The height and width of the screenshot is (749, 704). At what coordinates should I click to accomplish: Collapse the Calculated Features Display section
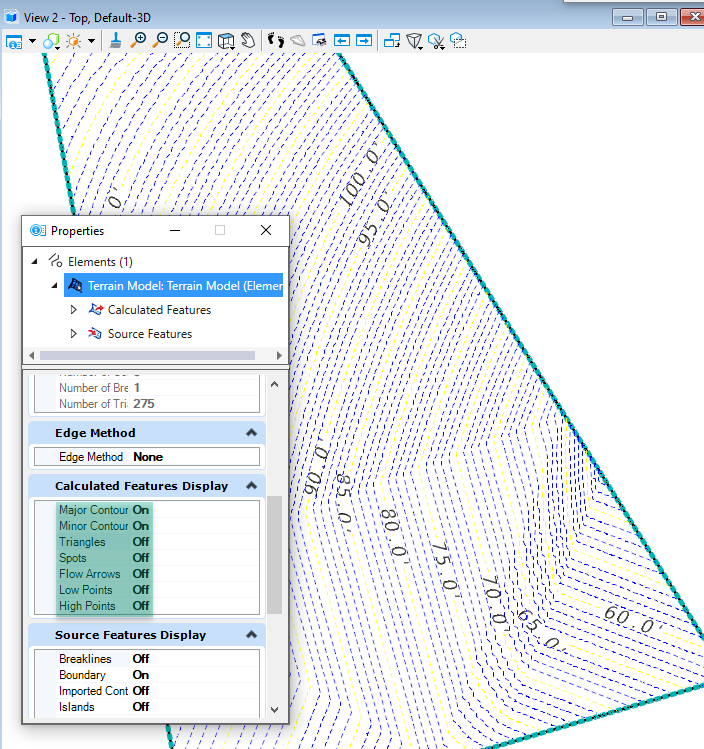click(251, 486)
